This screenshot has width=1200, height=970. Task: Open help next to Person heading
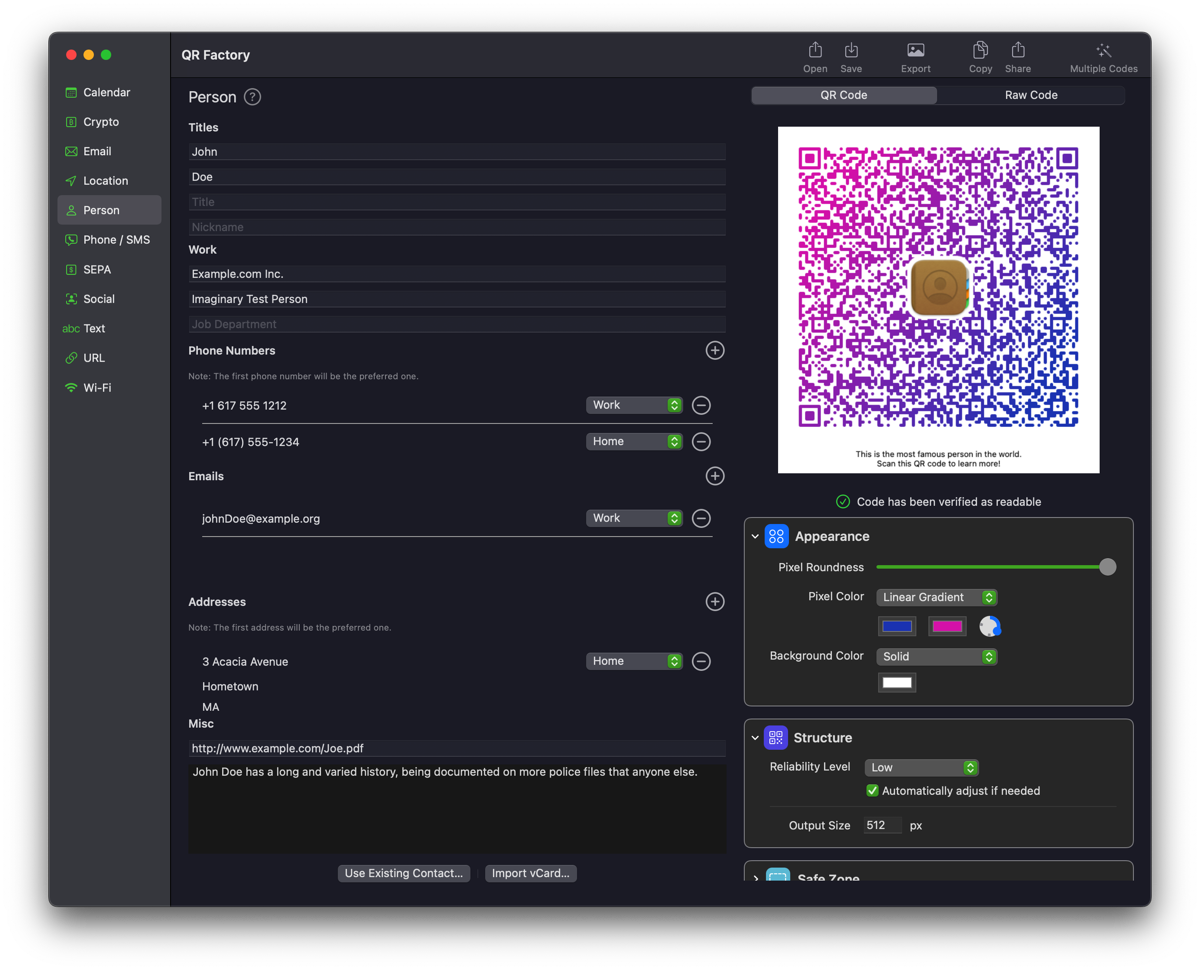click(x=252, y=97)
